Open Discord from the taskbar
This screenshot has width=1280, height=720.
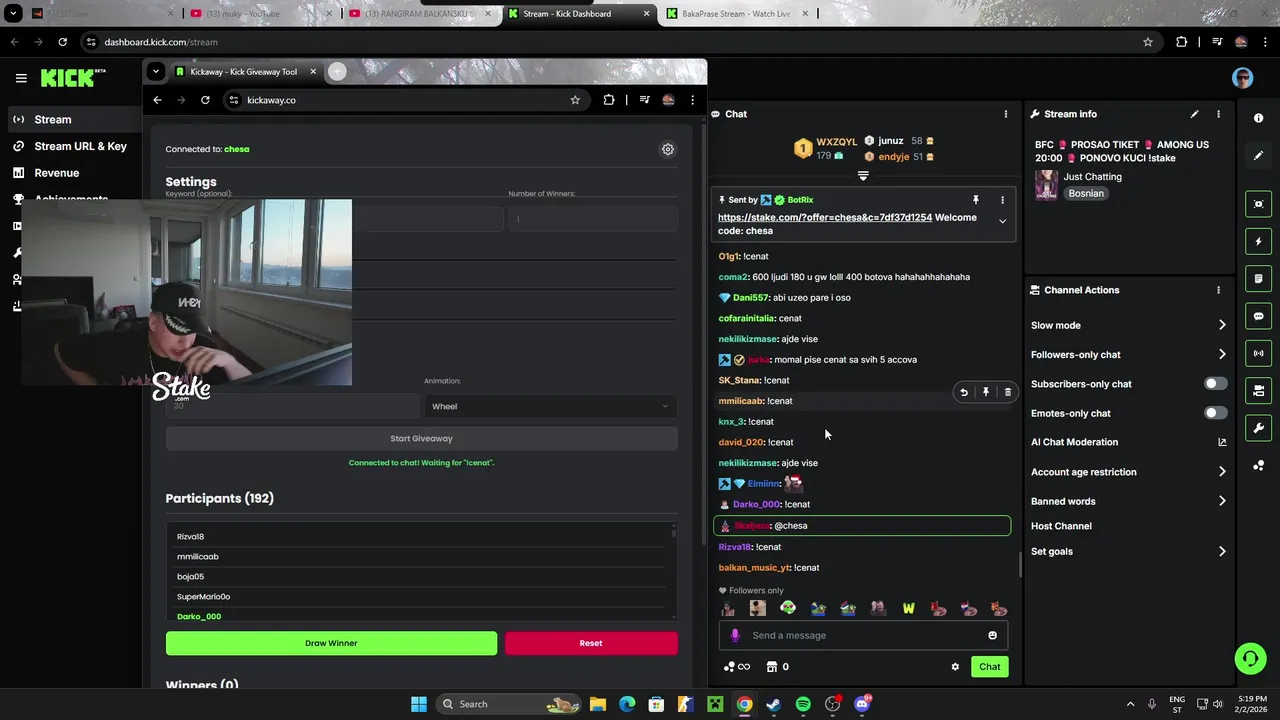click(862, 704)
